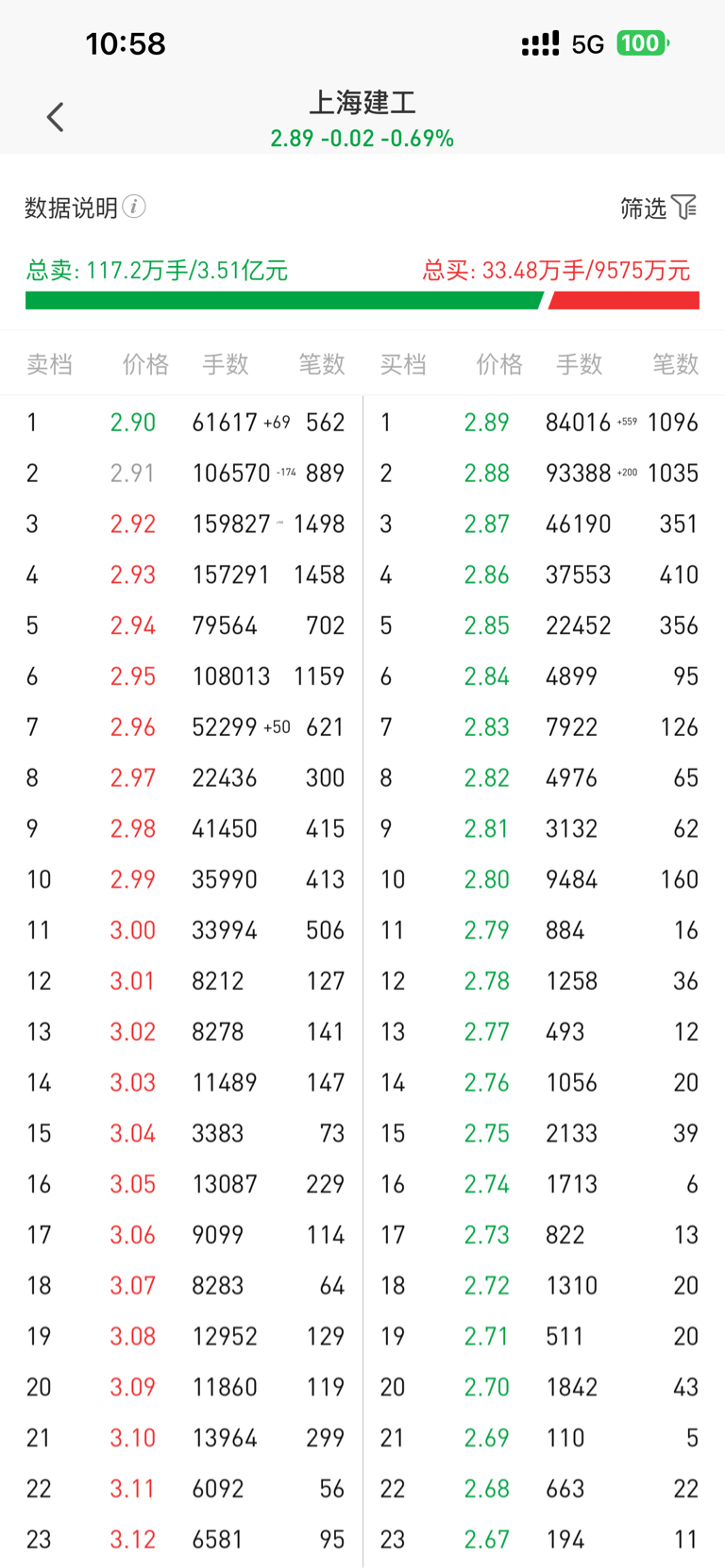This screenshot has width=725, height=1568.
Task: Tap sell volume 13087
Action: click(225, 1184)
